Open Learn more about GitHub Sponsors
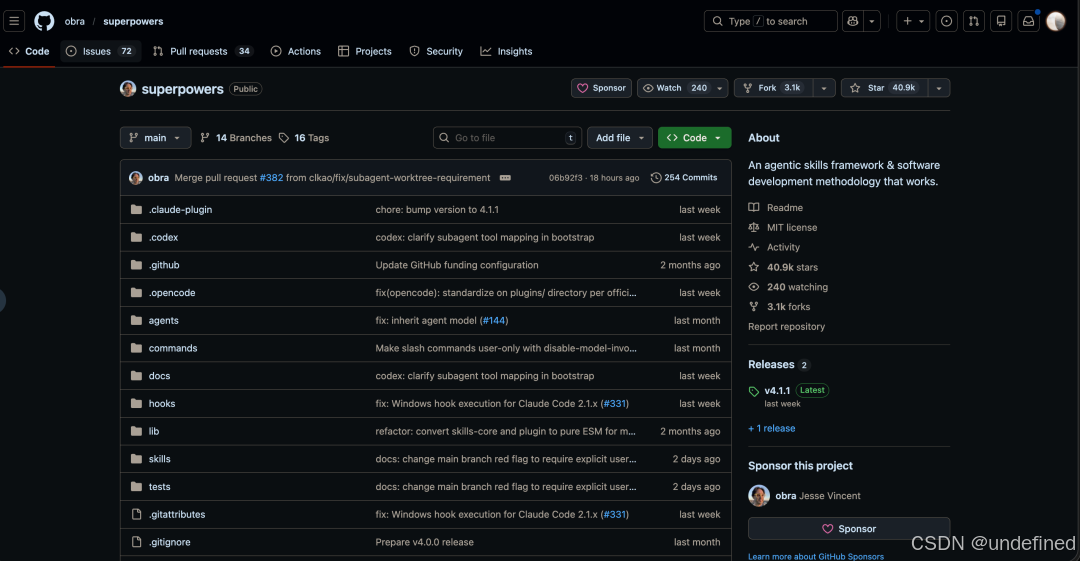Image resolution: width=1080 pixels, height=561 pixels. (x=816, y=556)
